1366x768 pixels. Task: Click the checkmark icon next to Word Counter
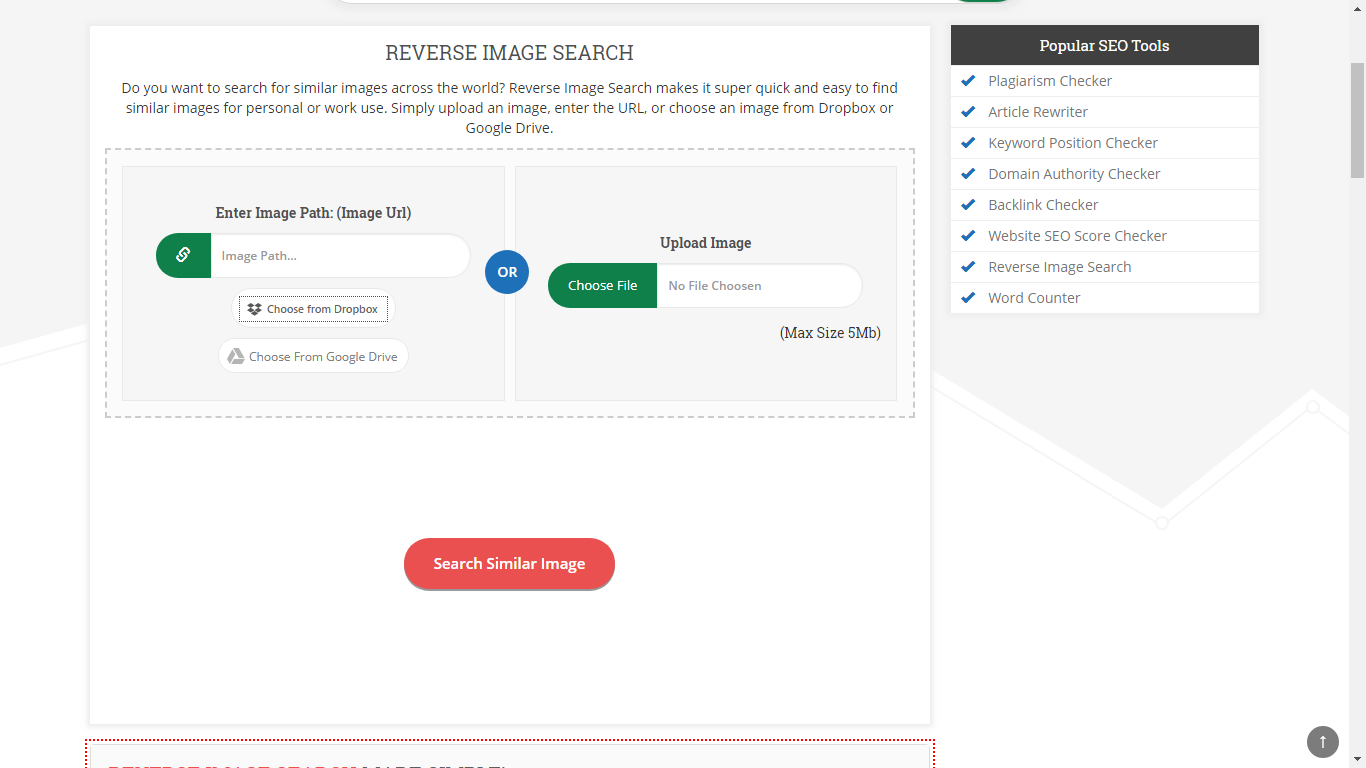click(967, 298)
